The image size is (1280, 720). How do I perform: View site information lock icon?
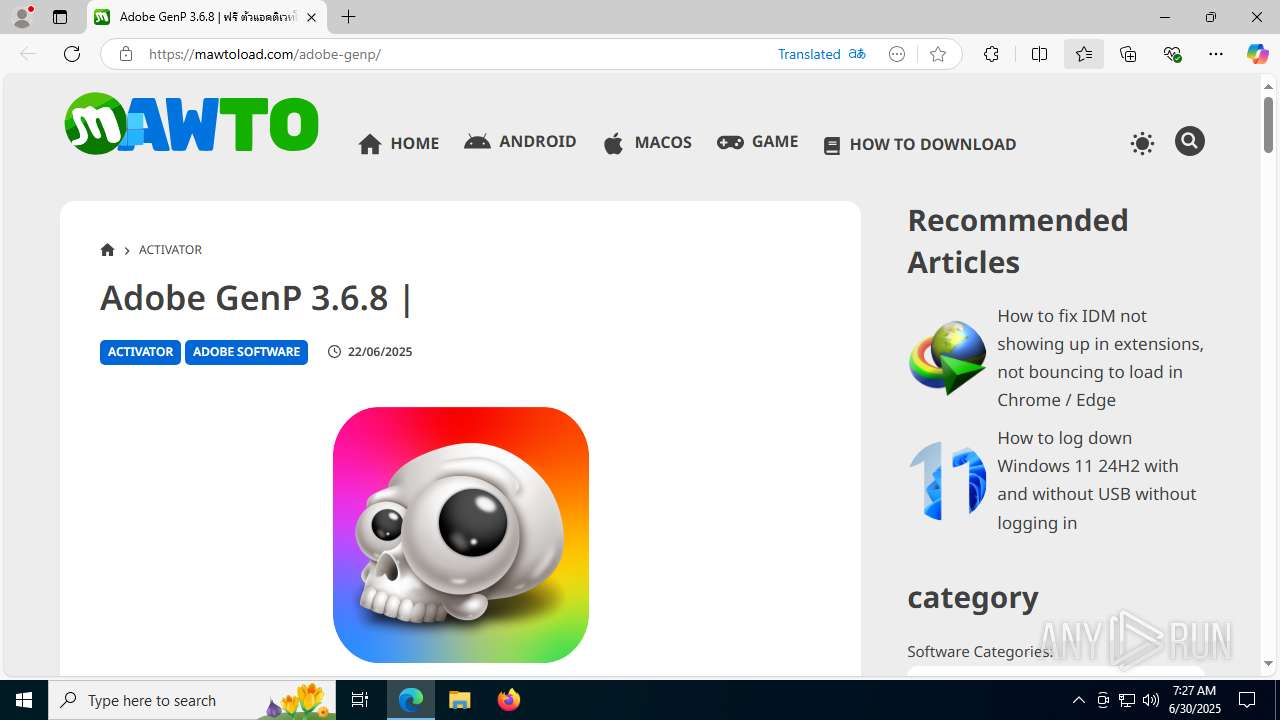[126, 54]
